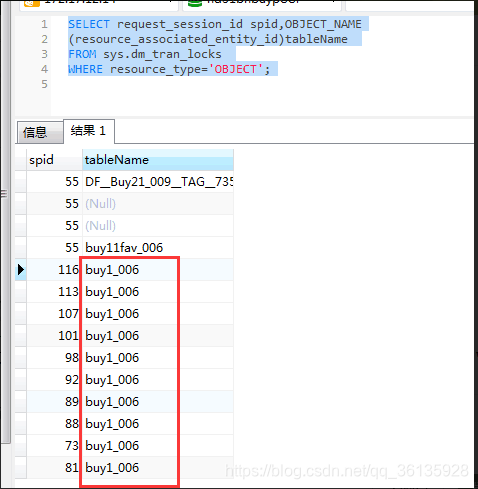Click the FROM keyword on line 3
Image resolution: width=478 pixels, height=489 pixels.
[x=82, y=54]
